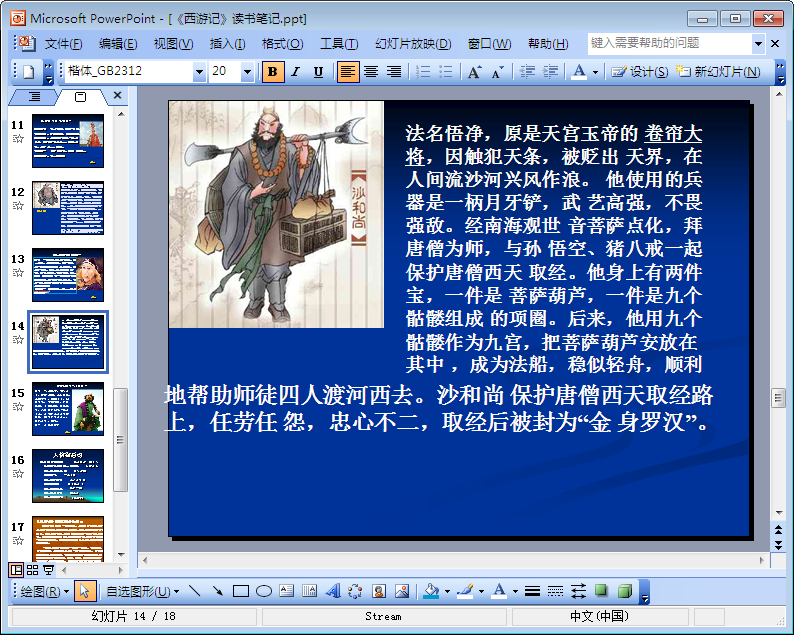Image resolution: width=794 pixels, height=635 pixels.
Task: Switch to Slide Sorter view icon
Action: pos(32,570)
